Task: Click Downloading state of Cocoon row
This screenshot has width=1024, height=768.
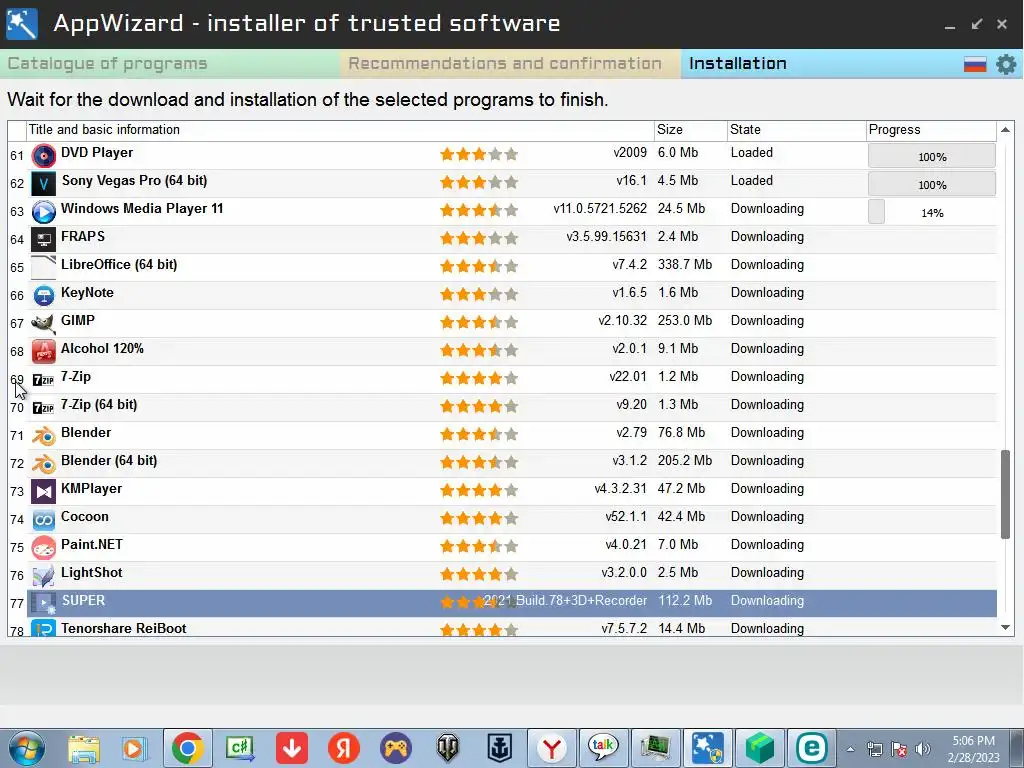Action: [x=767, y=517]
